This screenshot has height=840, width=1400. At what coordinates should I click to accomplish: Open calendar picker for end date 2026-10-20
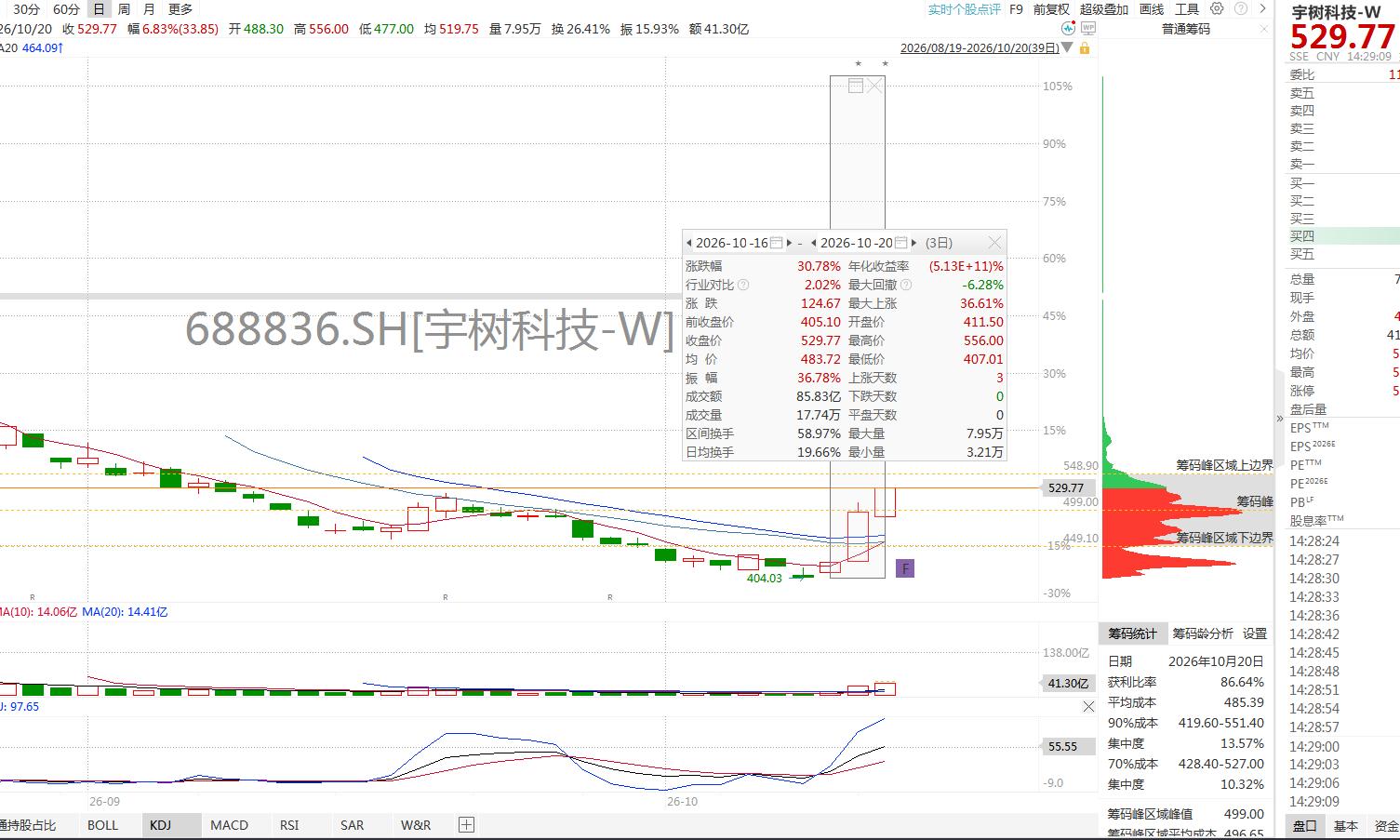[x=900, y=243]
